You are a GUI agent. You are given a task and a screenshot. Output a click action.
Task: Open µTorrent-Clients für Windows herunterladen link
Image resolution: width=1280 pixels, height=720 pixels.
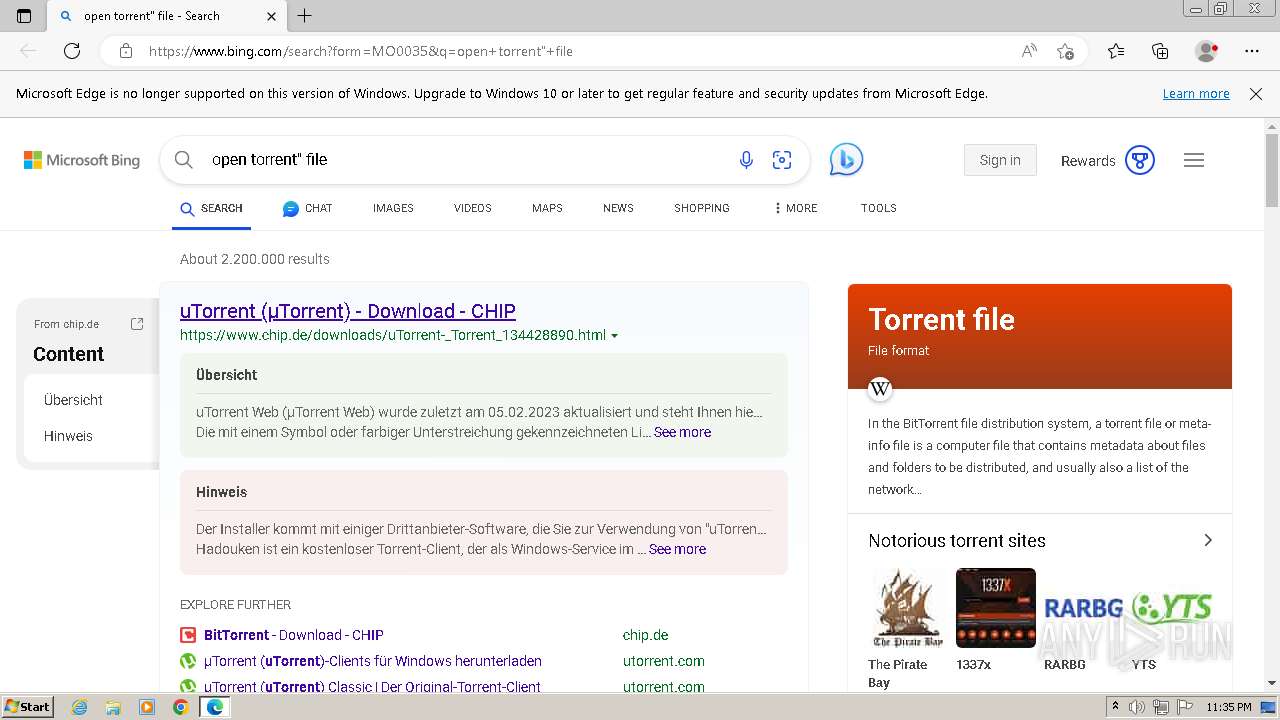(x=373, y=661)
